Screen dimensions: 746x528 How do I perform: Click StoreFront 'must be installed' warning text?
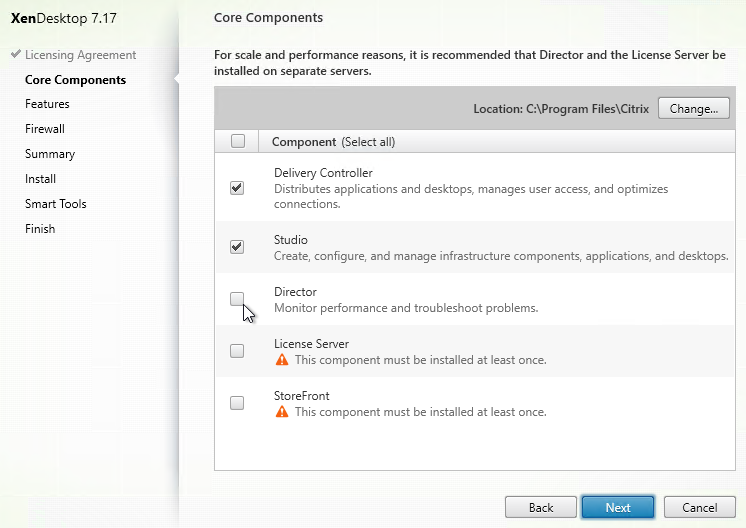coord(420,411)
